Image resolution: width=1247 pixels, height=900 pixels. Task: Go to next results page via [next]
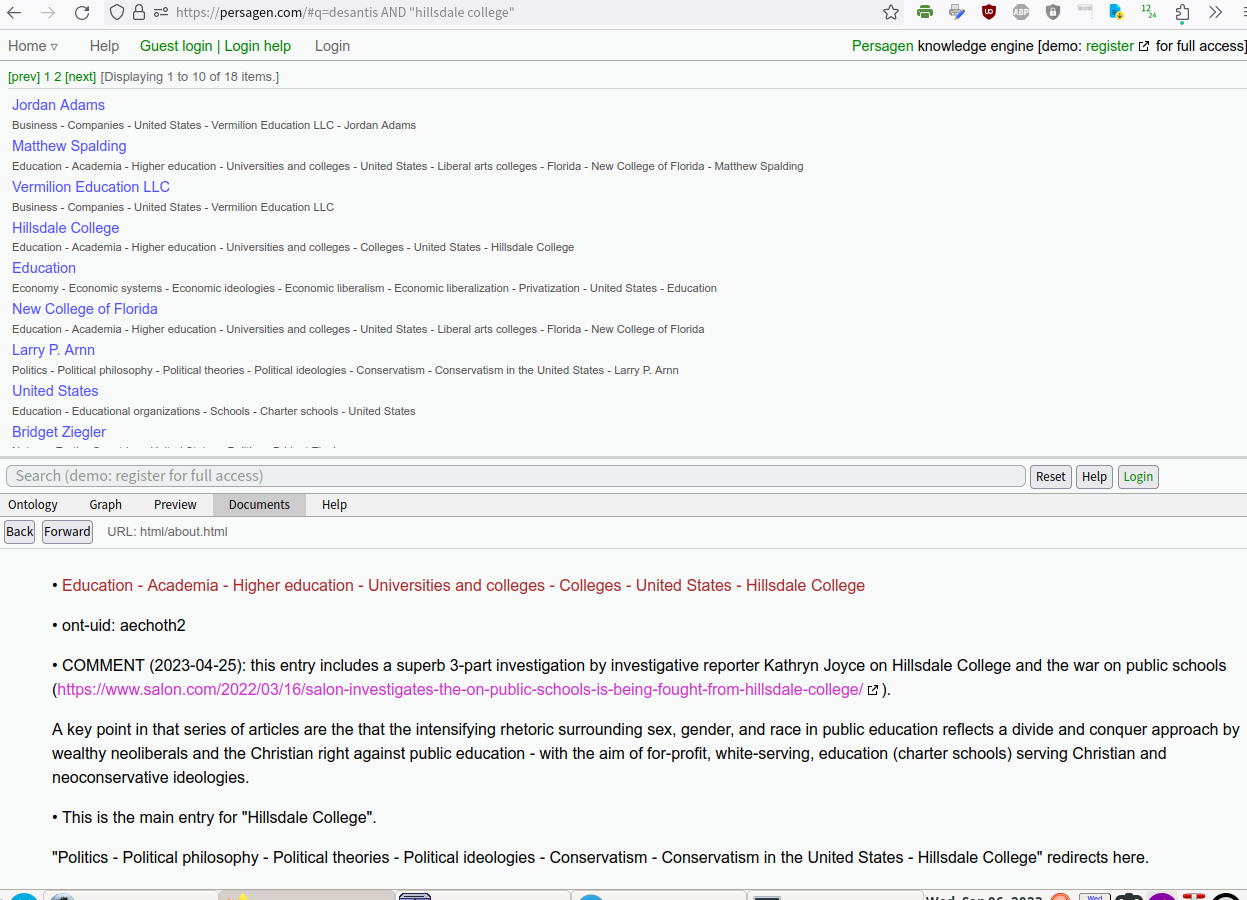[81, 77]
